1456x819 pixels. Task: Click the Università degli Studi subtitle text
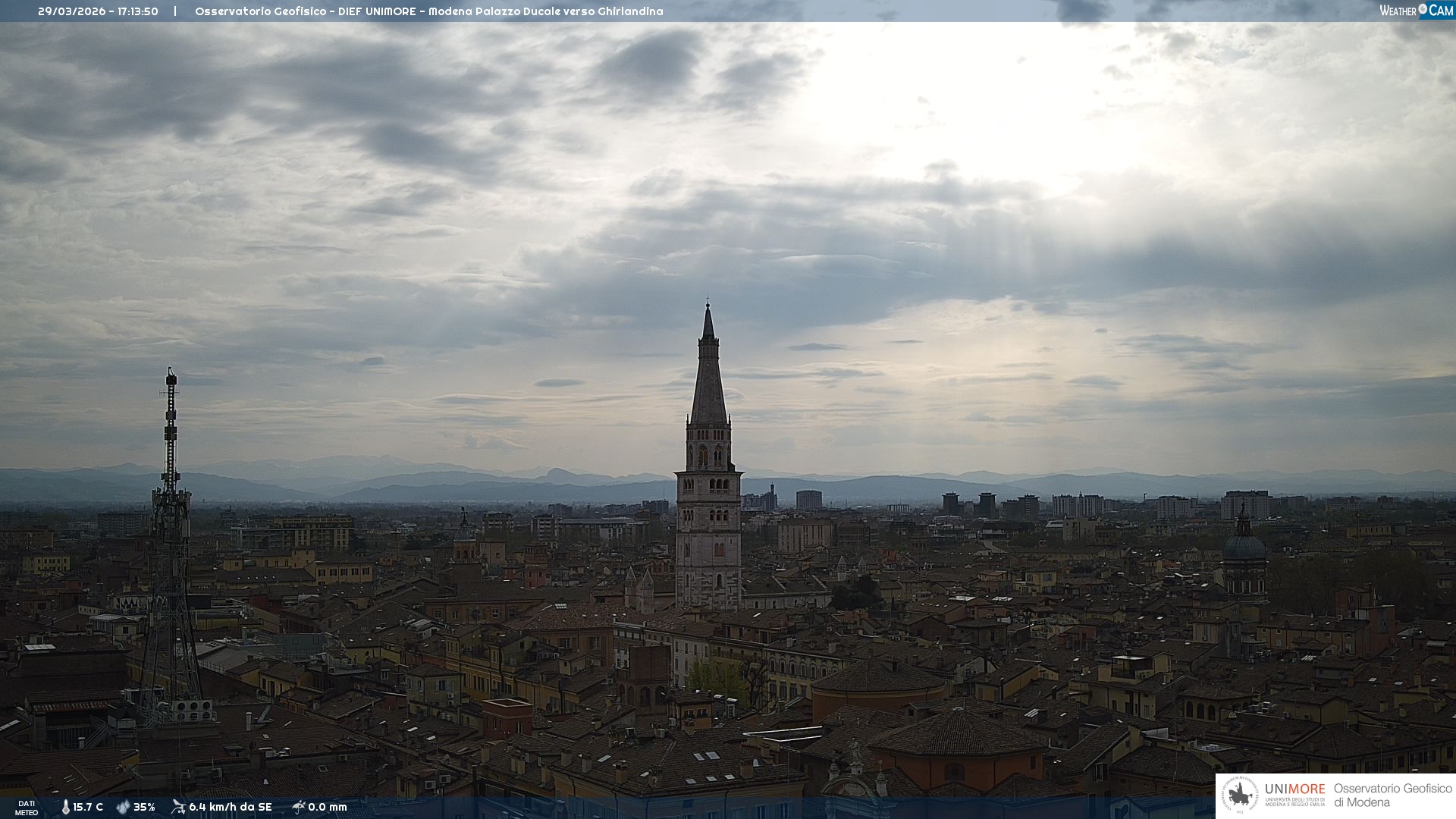pyautogui.click(x=1294, y=802)
